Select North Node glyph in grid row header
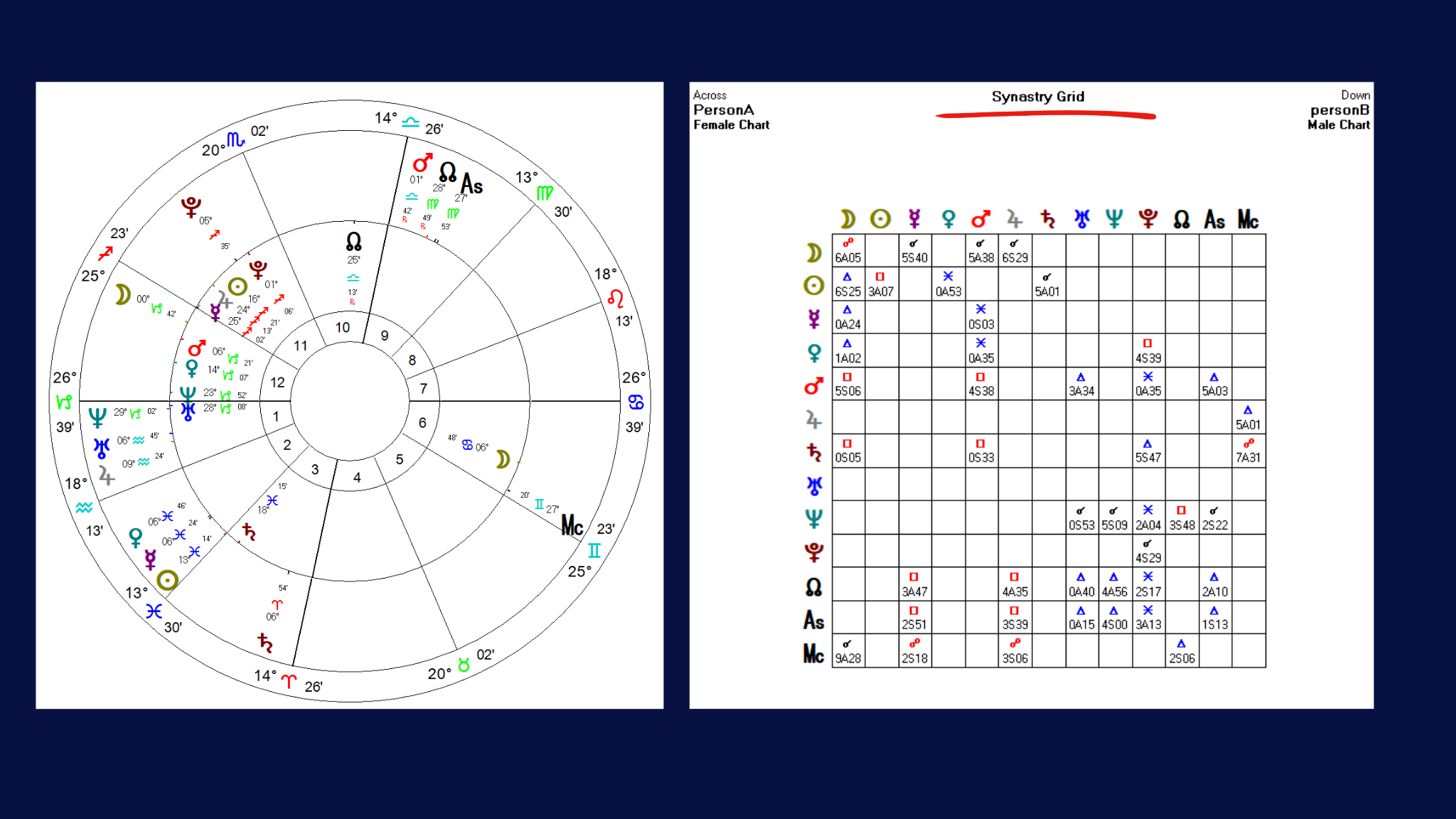 click(814, 587)
